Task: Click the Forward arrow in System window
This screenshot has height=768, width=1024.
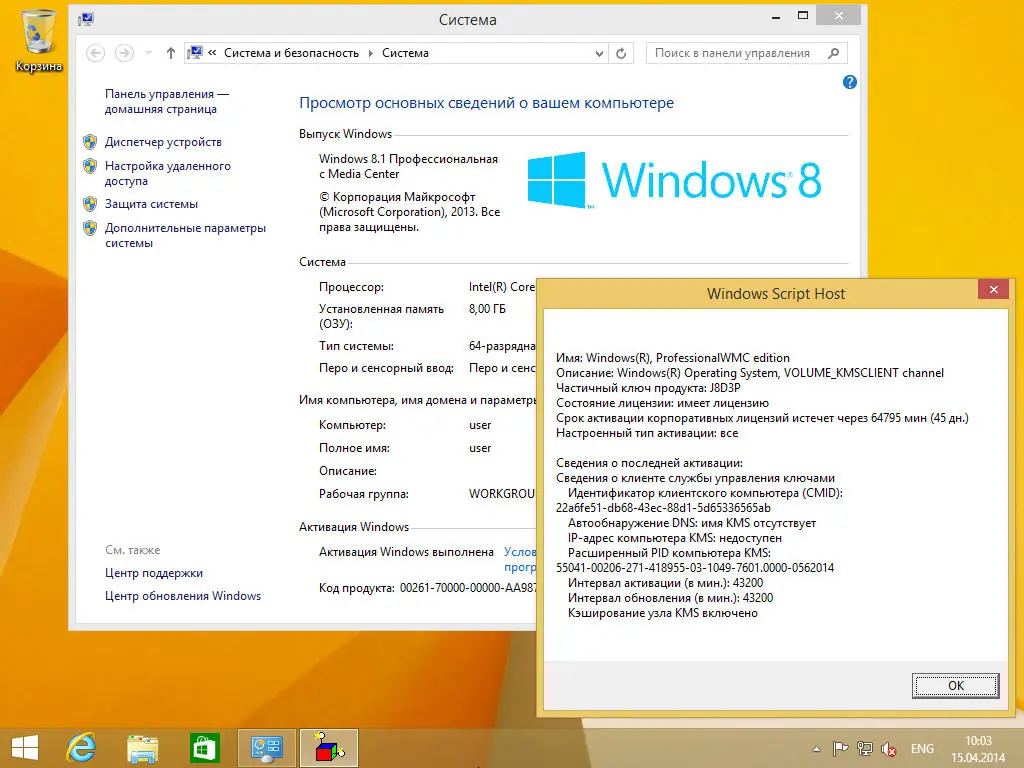Action: 124,53
